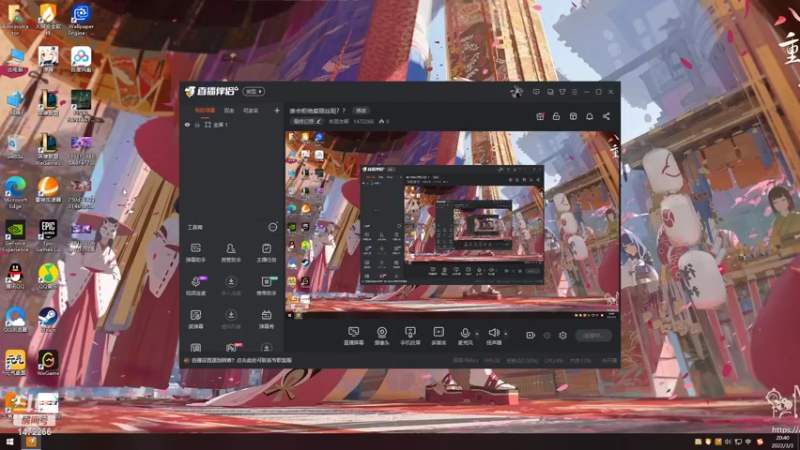Screen dimensions: 800x450
Task: Open Steam desktop shortcut
Action: coord(48,320)
